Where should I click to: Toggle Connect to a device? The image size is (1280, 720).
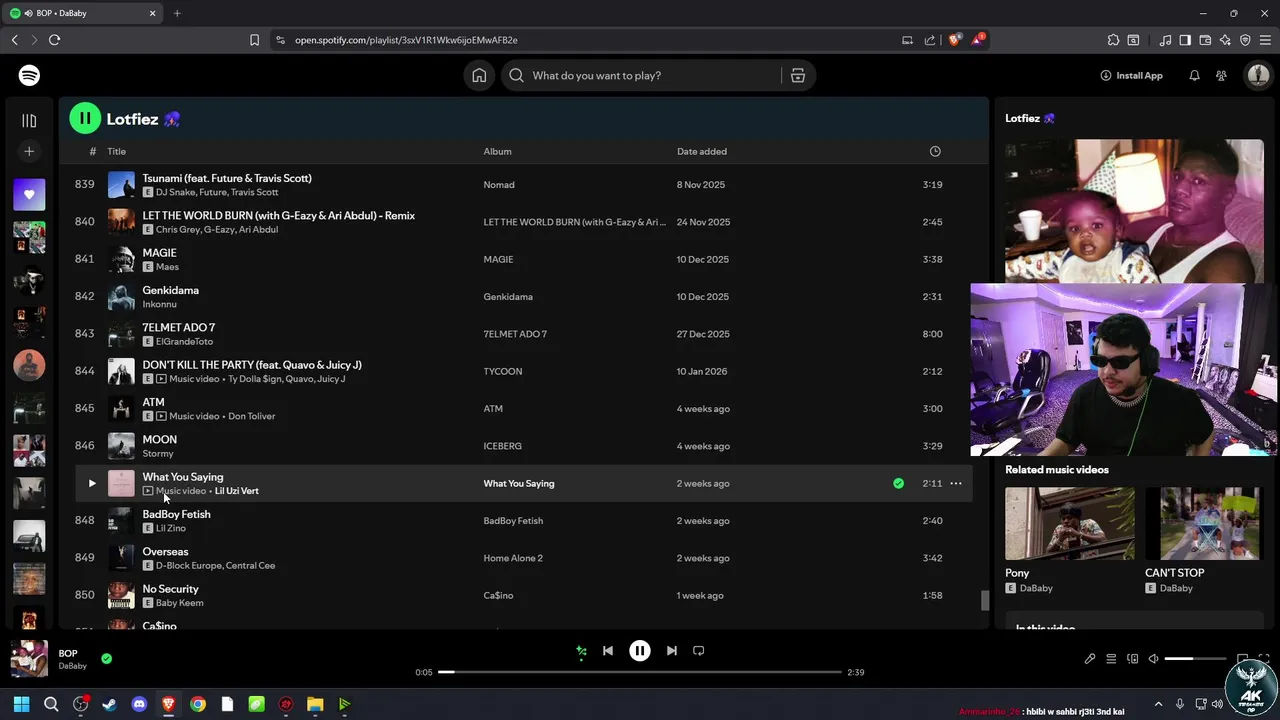[x=1133, y=659]
